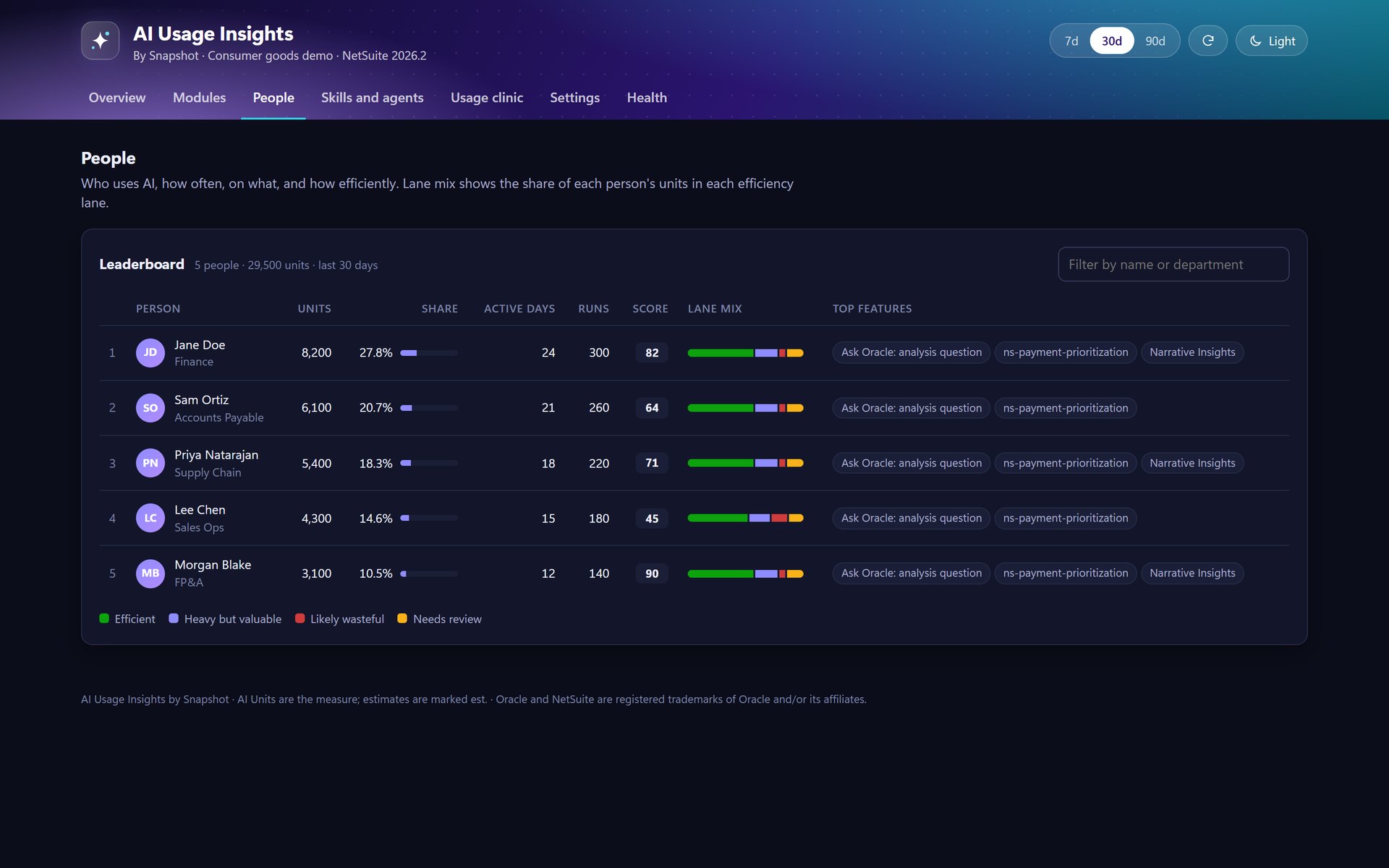
Task: Click Morgan Blake's score badge 90
Action: 652,574
